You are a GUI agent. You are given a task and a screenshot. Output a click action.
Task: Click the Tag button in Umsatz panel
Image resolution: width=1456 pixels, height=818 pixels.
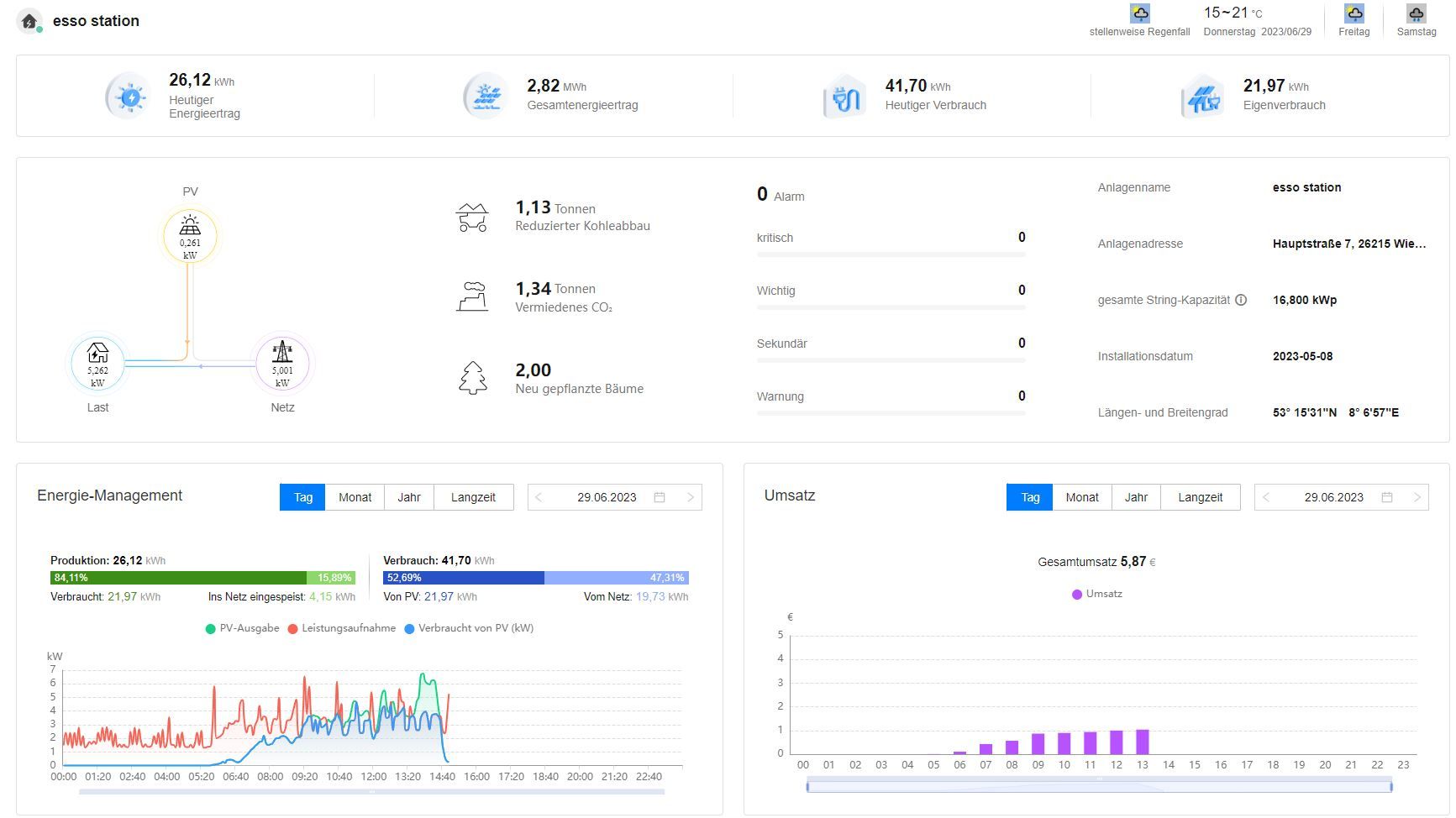1029,497
